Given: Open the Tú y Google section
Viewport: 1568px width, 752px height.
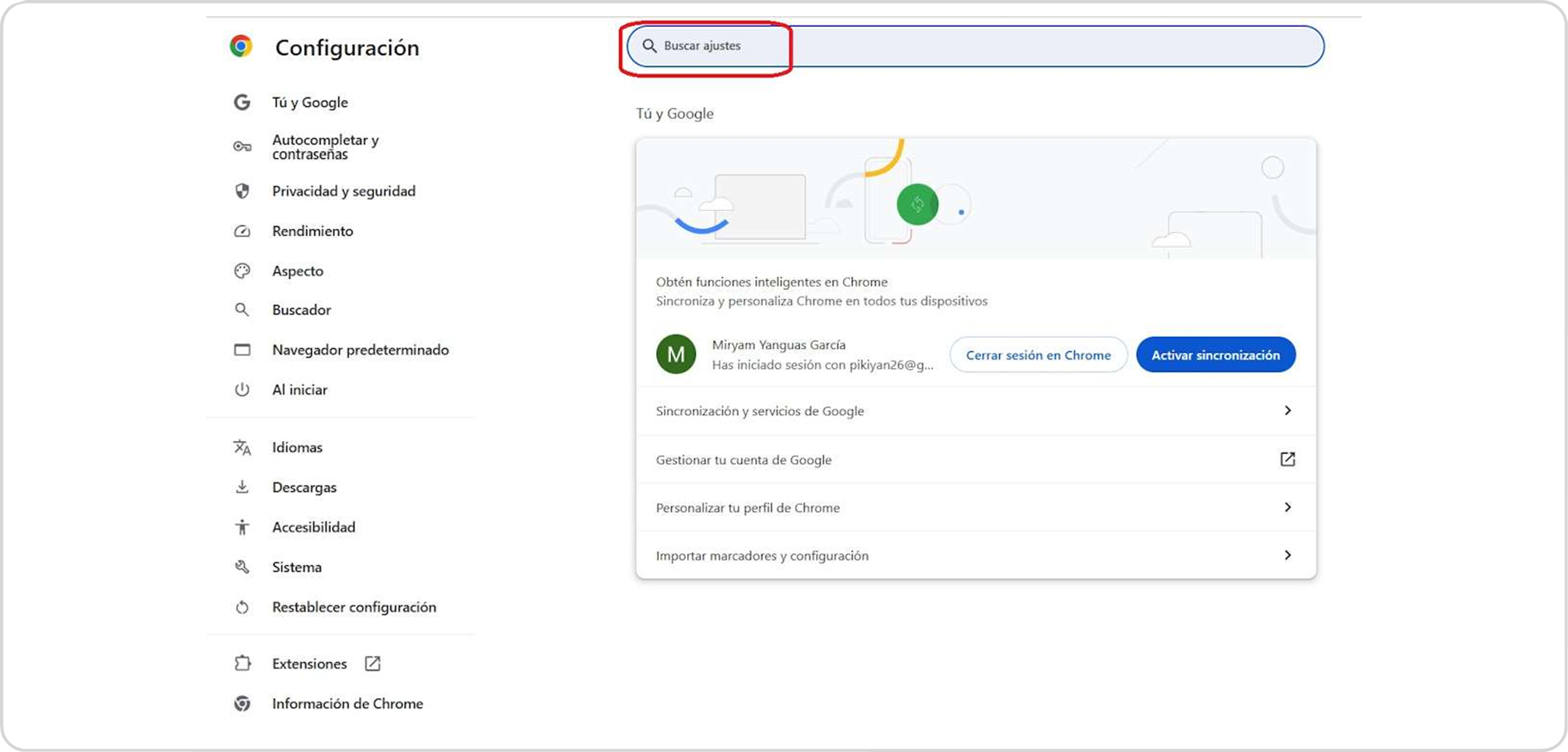Looking at the screenshot, I should tap(310, 102).
